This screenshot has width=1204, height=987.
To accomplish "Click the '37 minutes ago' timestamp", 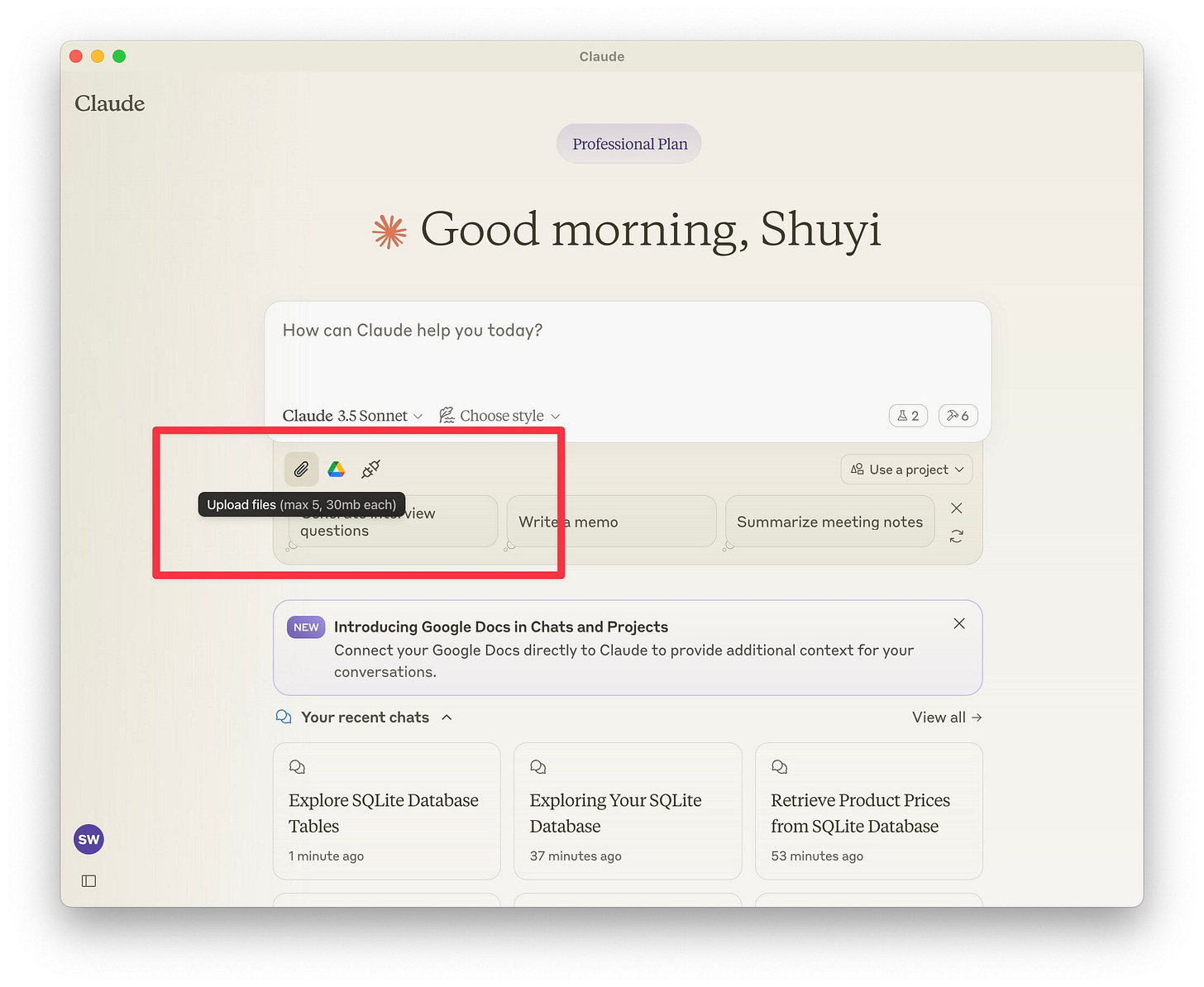I will tap(576, 856).
